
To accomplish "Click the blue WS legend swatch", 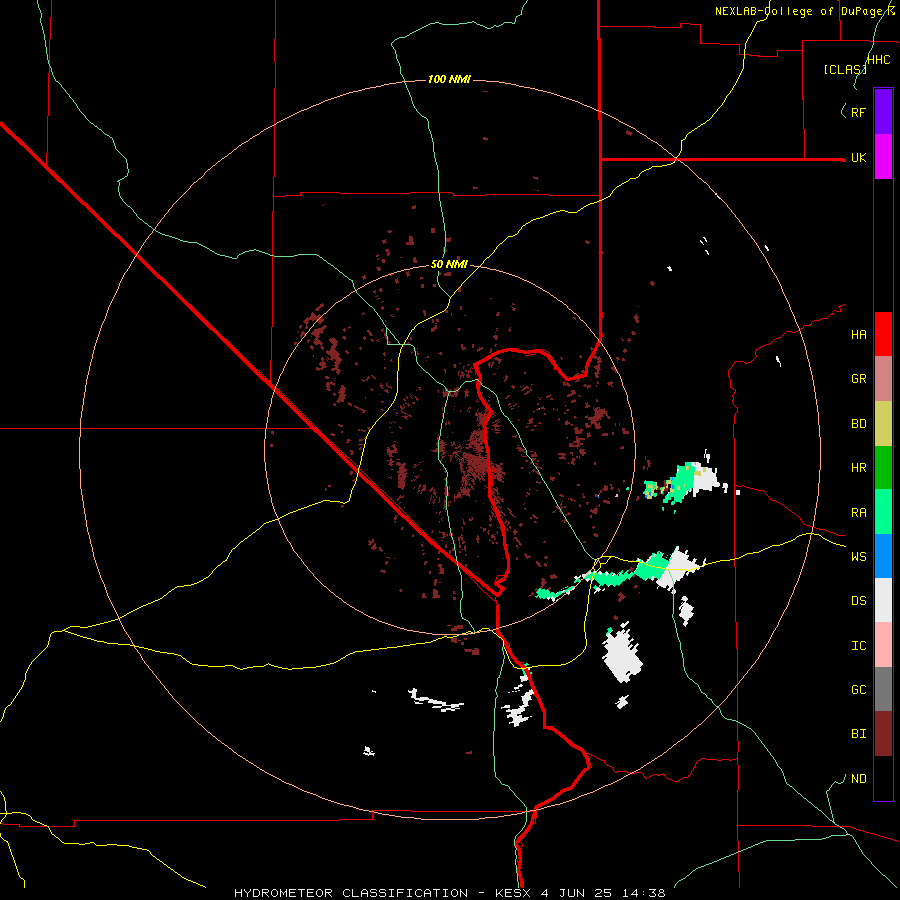I will click(883, 556).
